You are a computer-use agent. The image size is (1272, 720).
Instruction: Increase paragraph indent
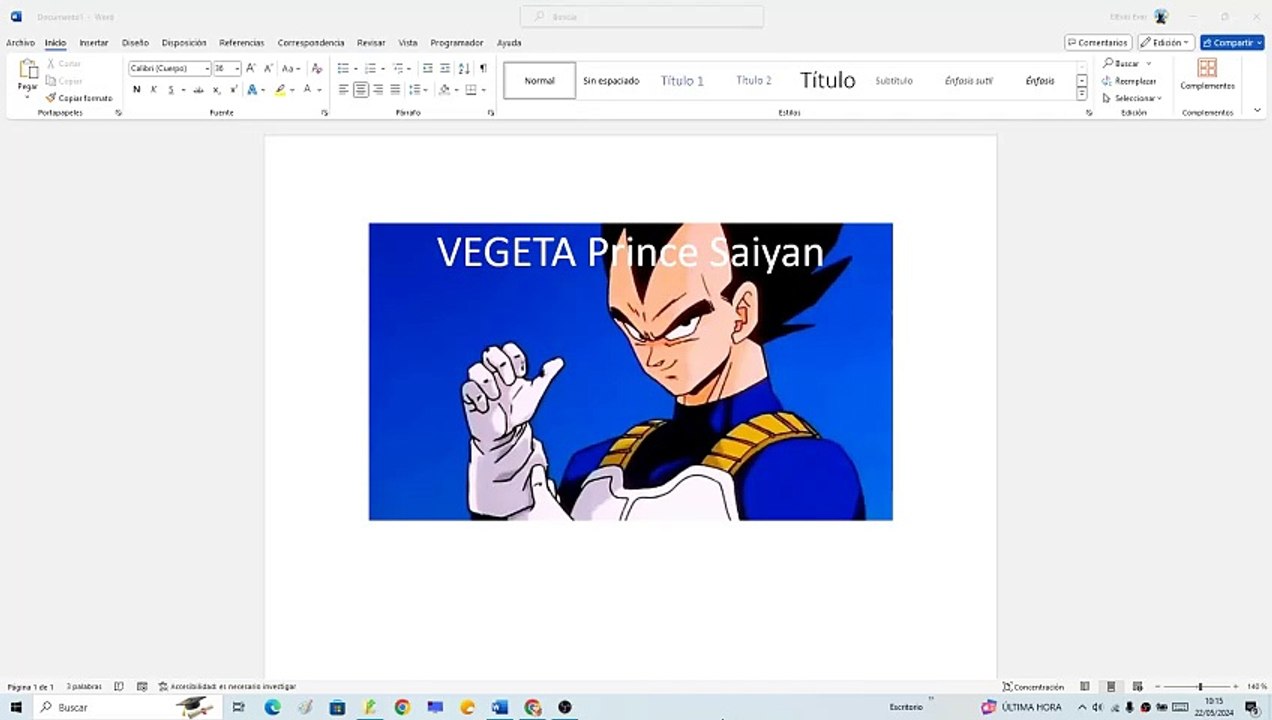point(445,68)
